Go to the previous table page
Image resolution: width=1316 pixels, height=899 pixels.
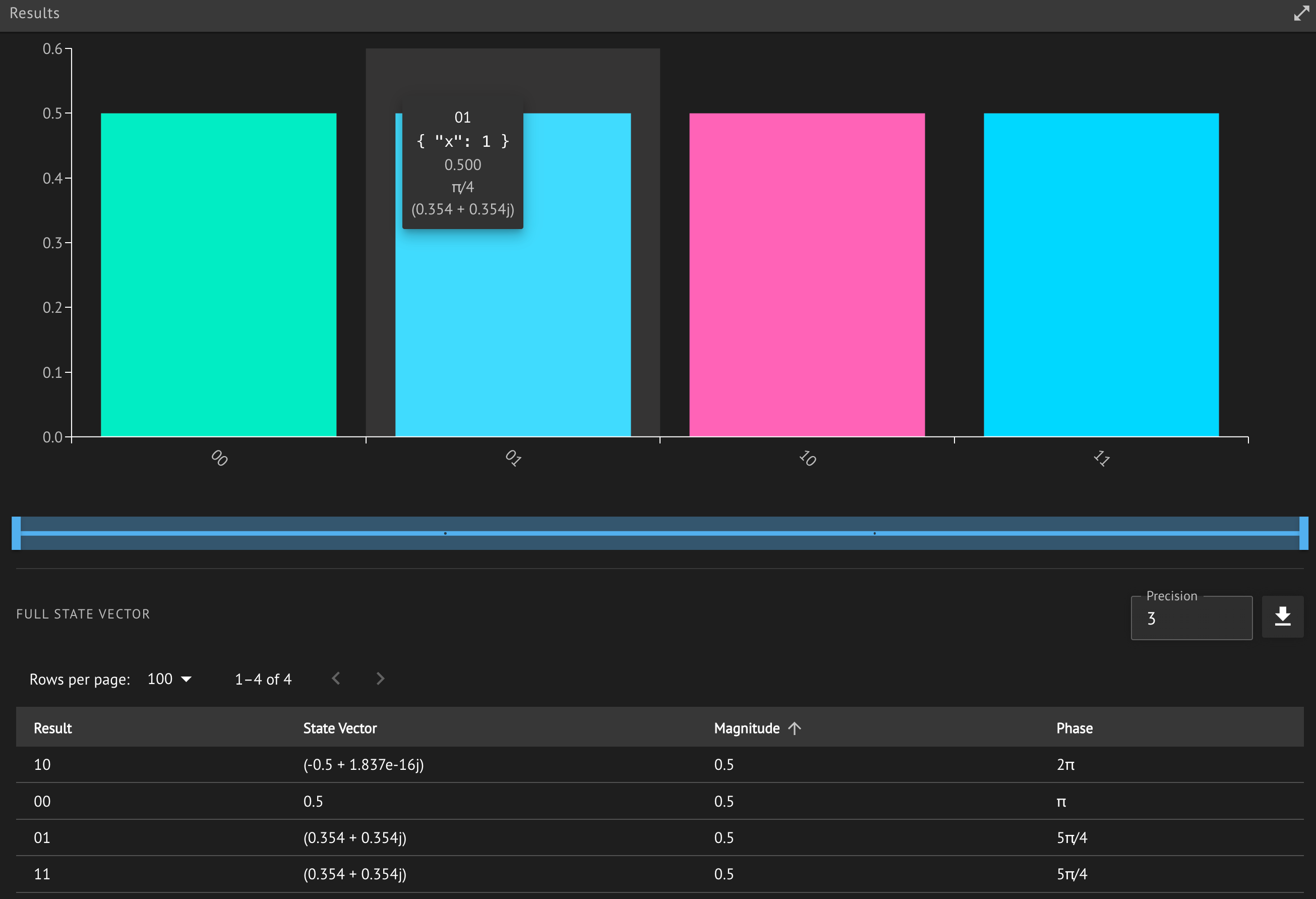(336, 679)
